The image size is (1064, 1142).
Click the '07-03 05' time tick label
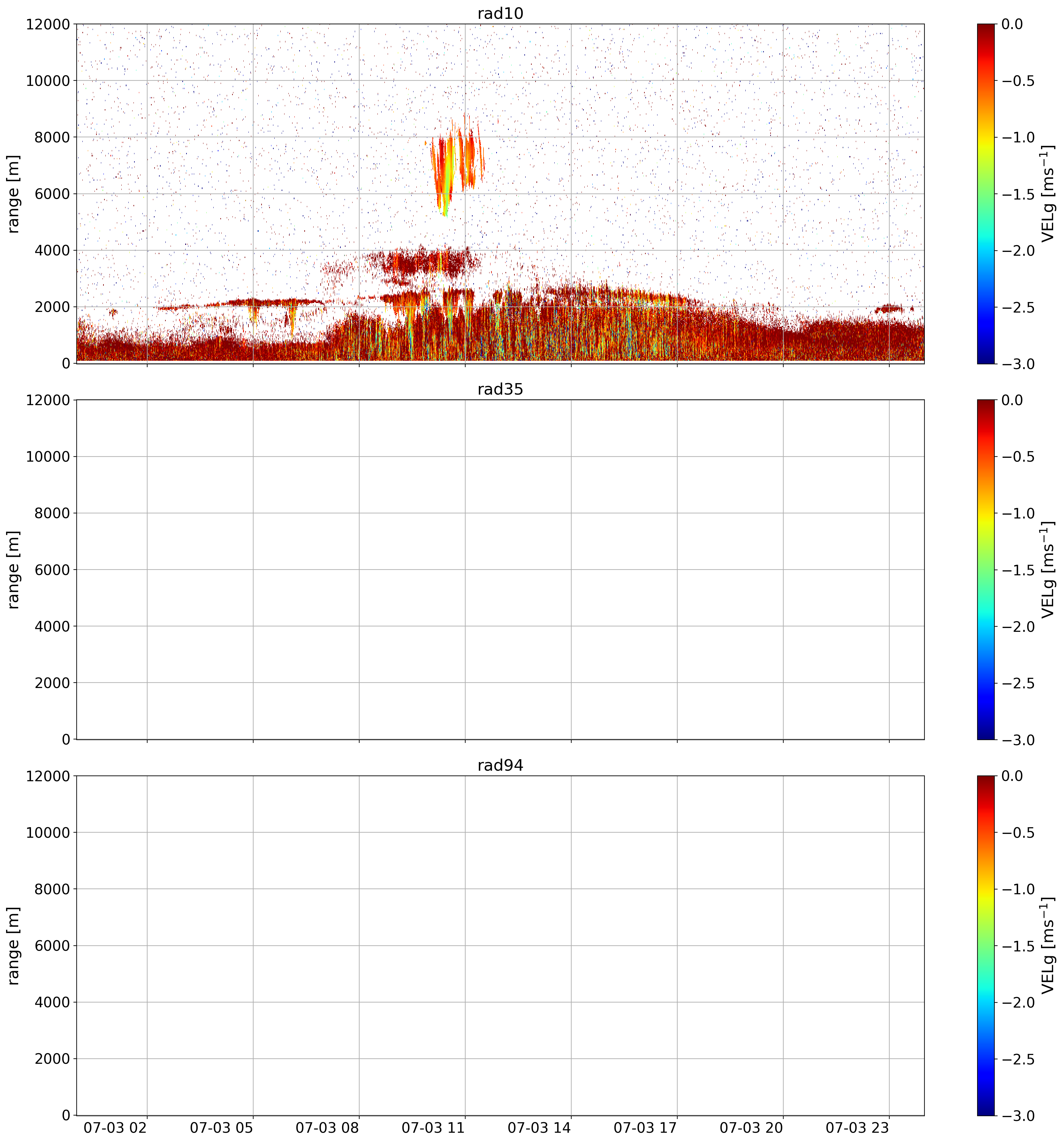(x=221, y=1128)
